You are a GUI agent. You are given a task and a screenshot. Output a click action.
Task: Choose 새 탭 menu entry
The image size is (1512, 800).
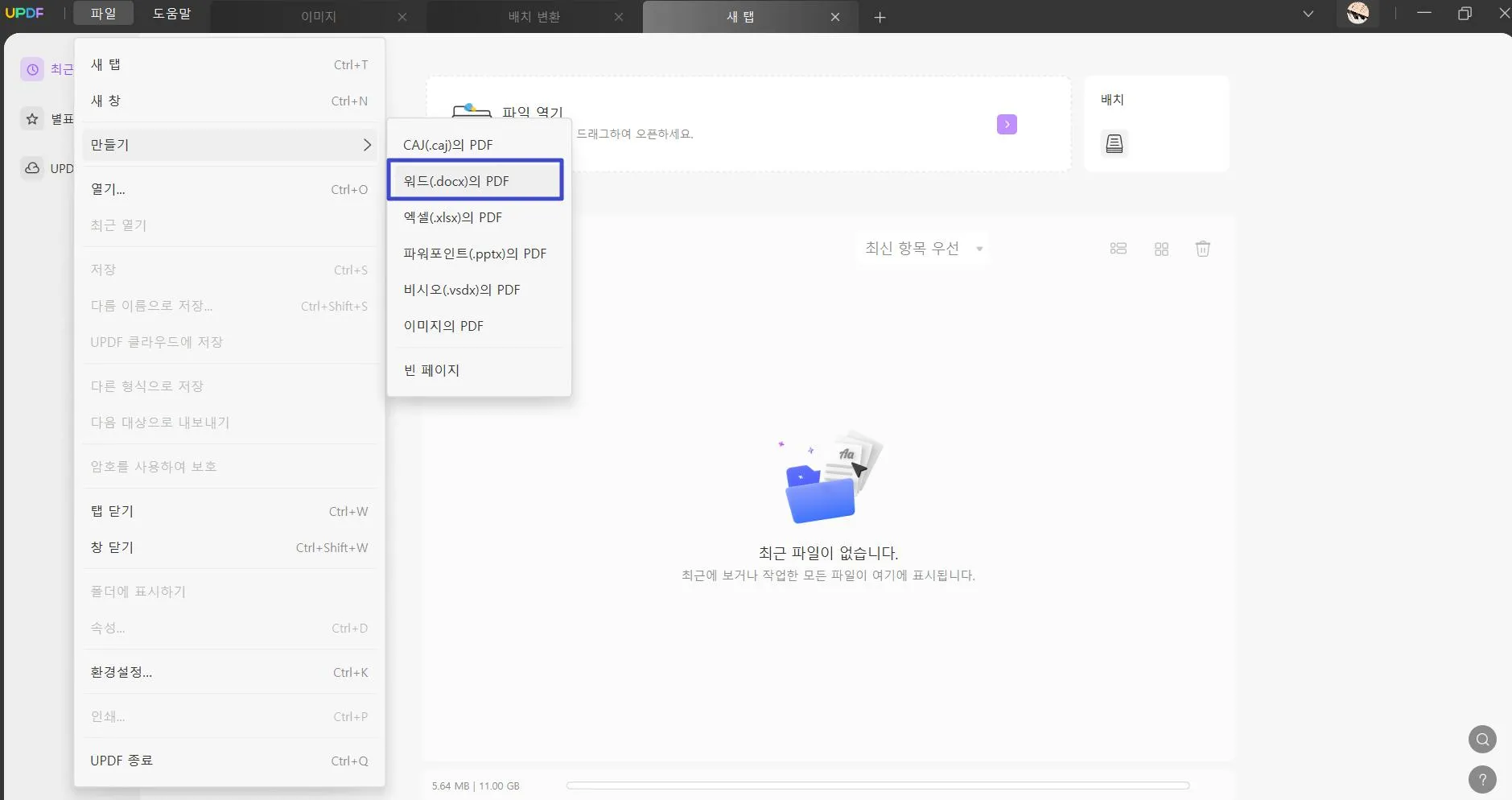pos(229,64)
